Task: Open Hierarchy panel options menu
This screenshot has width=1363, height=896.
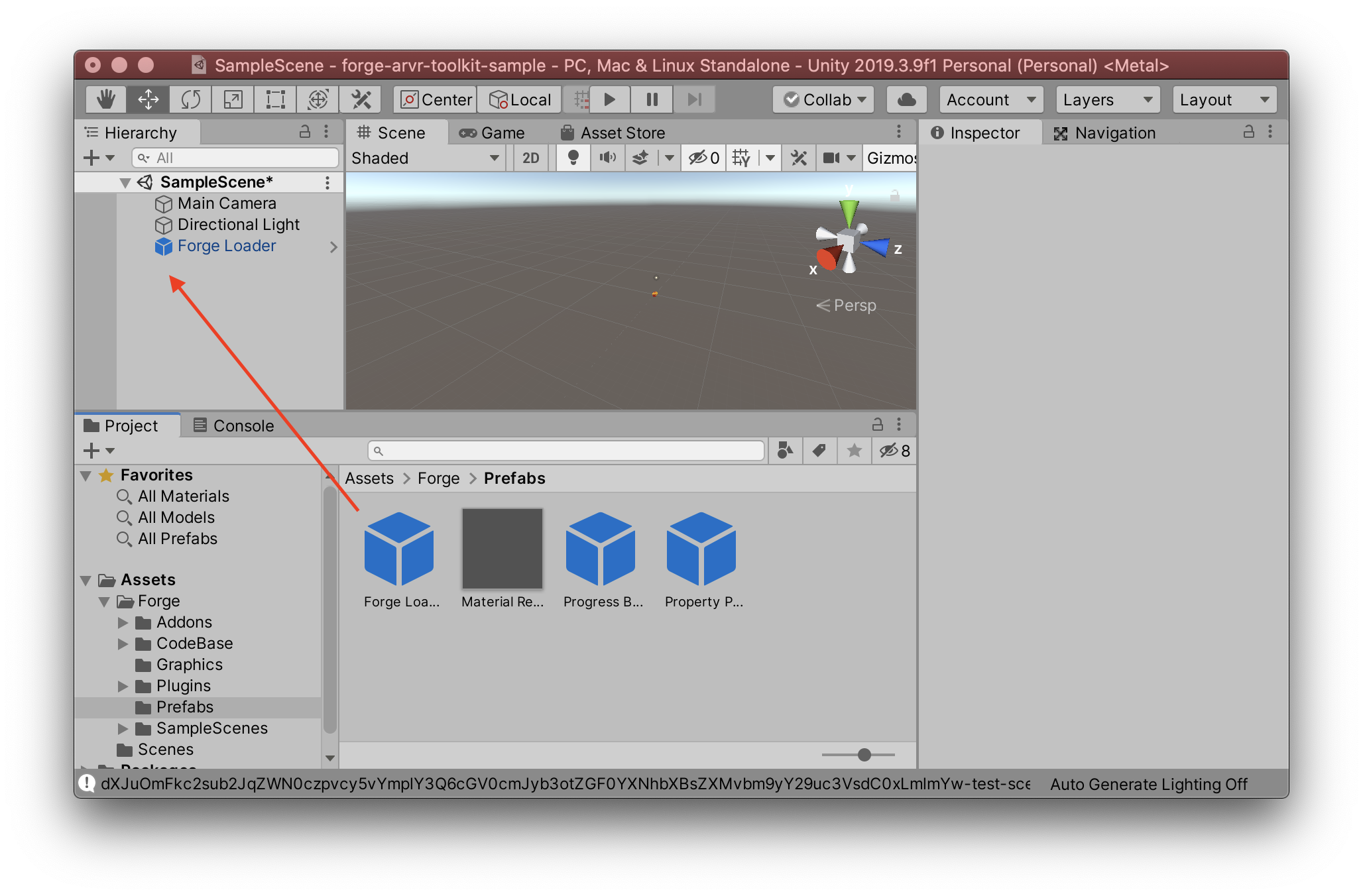Action: pos(326,131)
